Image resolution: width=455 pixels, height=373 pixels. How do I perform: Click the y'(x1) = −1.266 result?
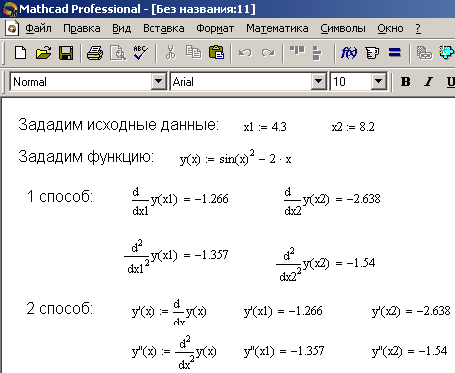(x=283, y=311)
